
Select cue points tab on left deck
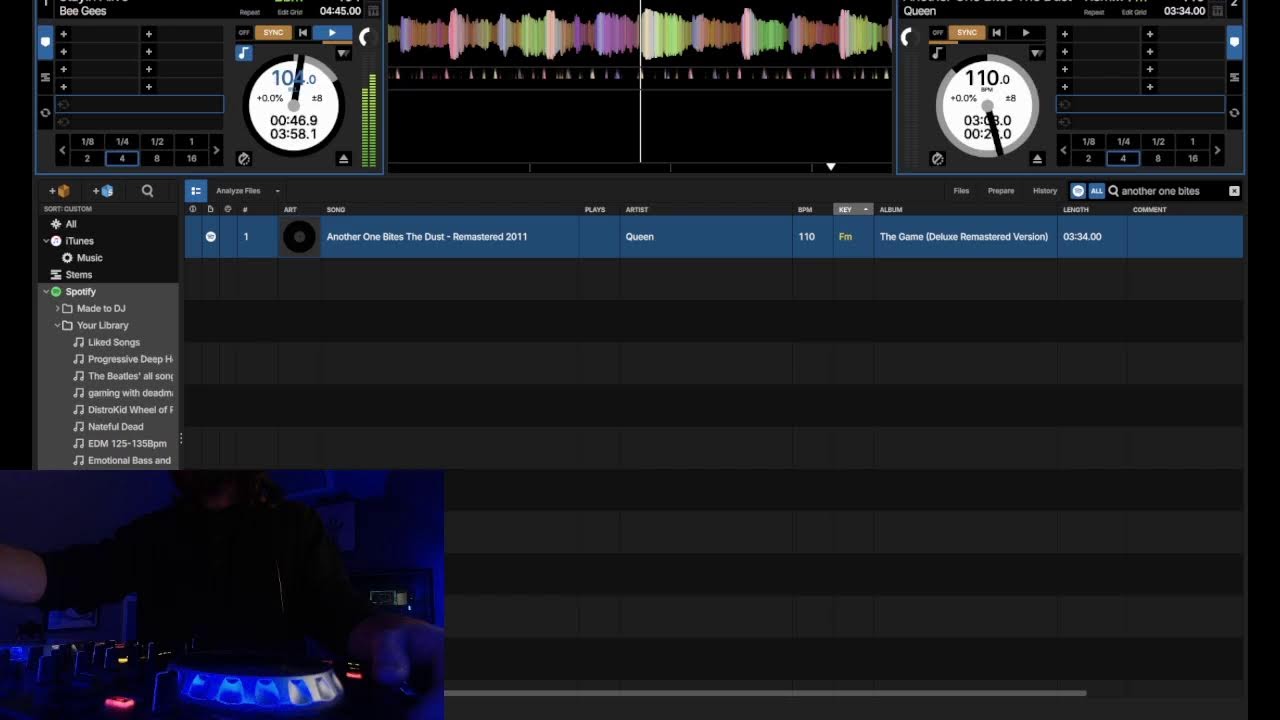click(x=45, y=42)
